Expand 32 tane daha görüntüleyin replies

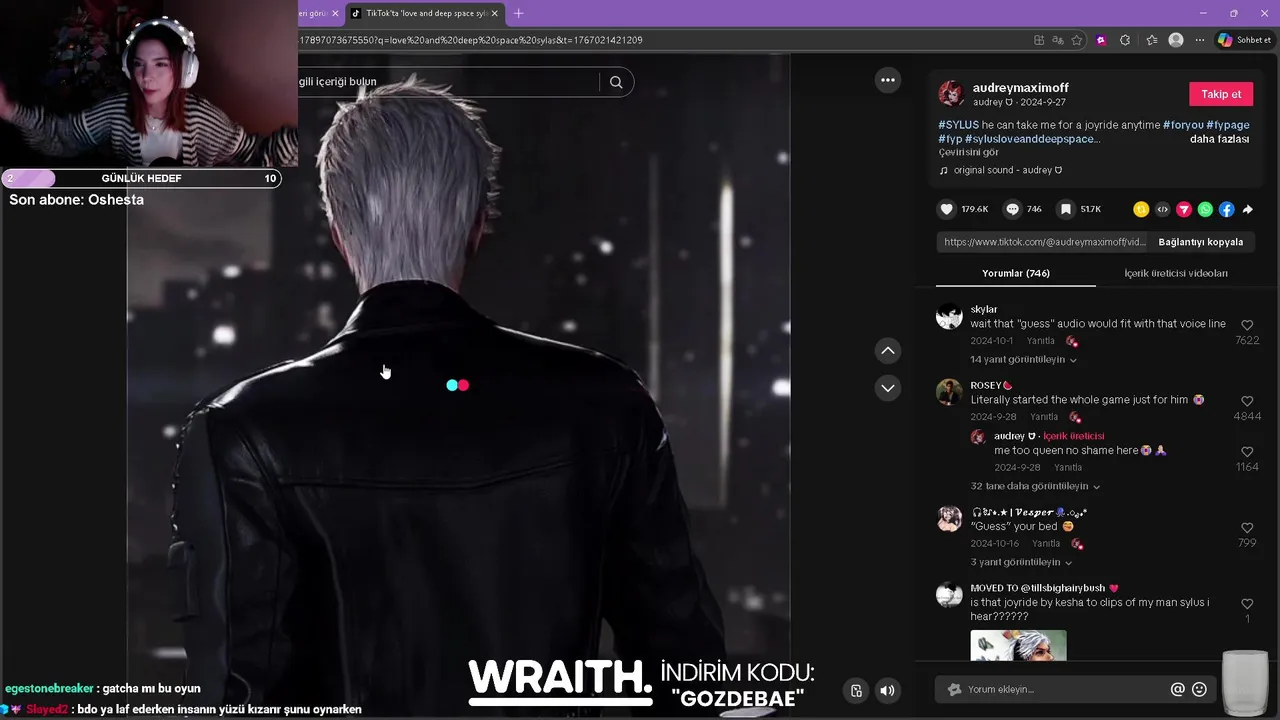(1035, 486)
